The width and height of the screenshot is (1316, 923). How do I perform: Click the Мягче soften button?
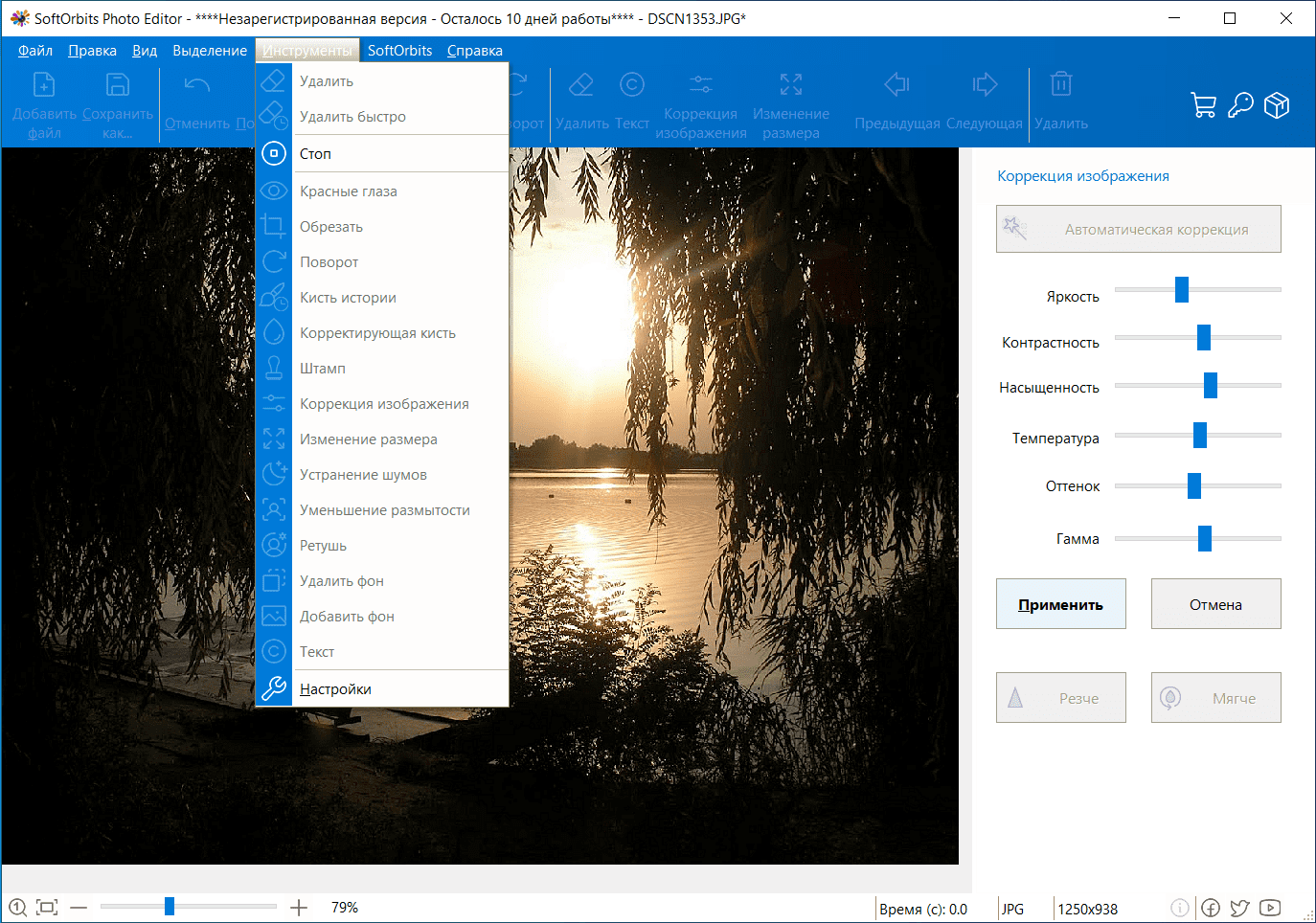[x=1216, y=698]
